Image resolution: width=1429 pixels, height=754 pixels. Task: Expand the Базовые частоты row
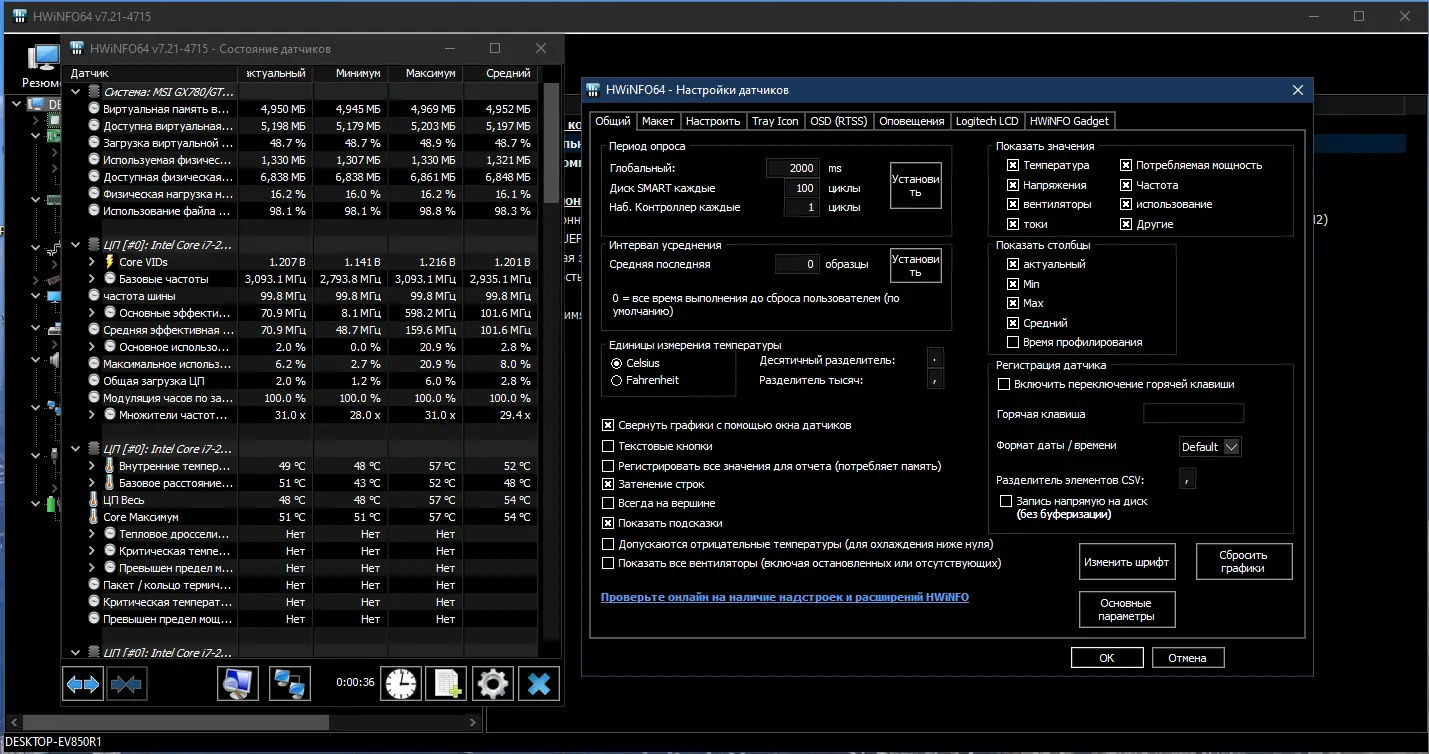92,279
